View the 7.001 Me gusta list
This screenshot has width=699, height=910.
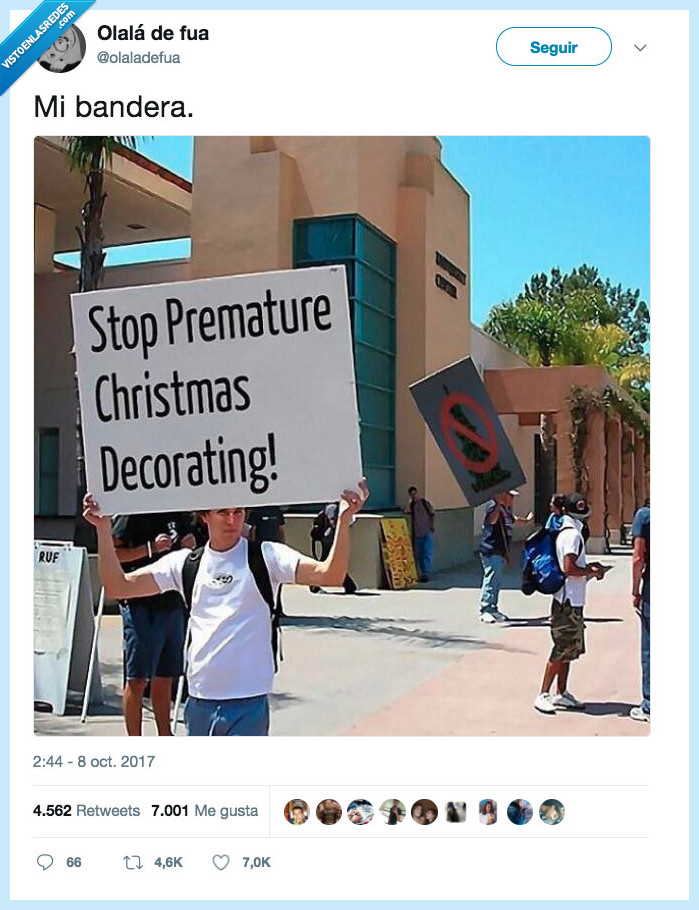pos(204,810)
